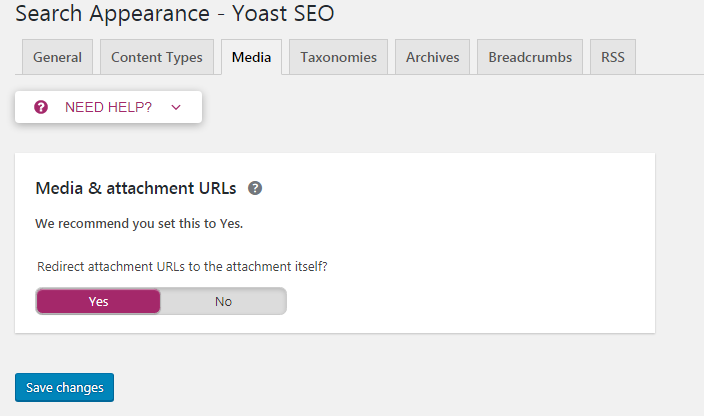Go to the Taxonomies tab
The height and width of the screenshot is (416, 704).
338,57
